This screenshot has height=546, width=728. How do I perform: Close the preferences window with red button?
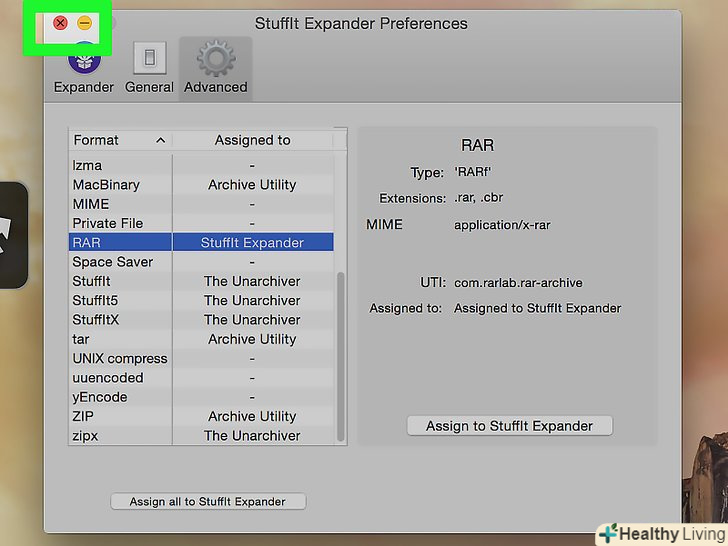point(60,23)
